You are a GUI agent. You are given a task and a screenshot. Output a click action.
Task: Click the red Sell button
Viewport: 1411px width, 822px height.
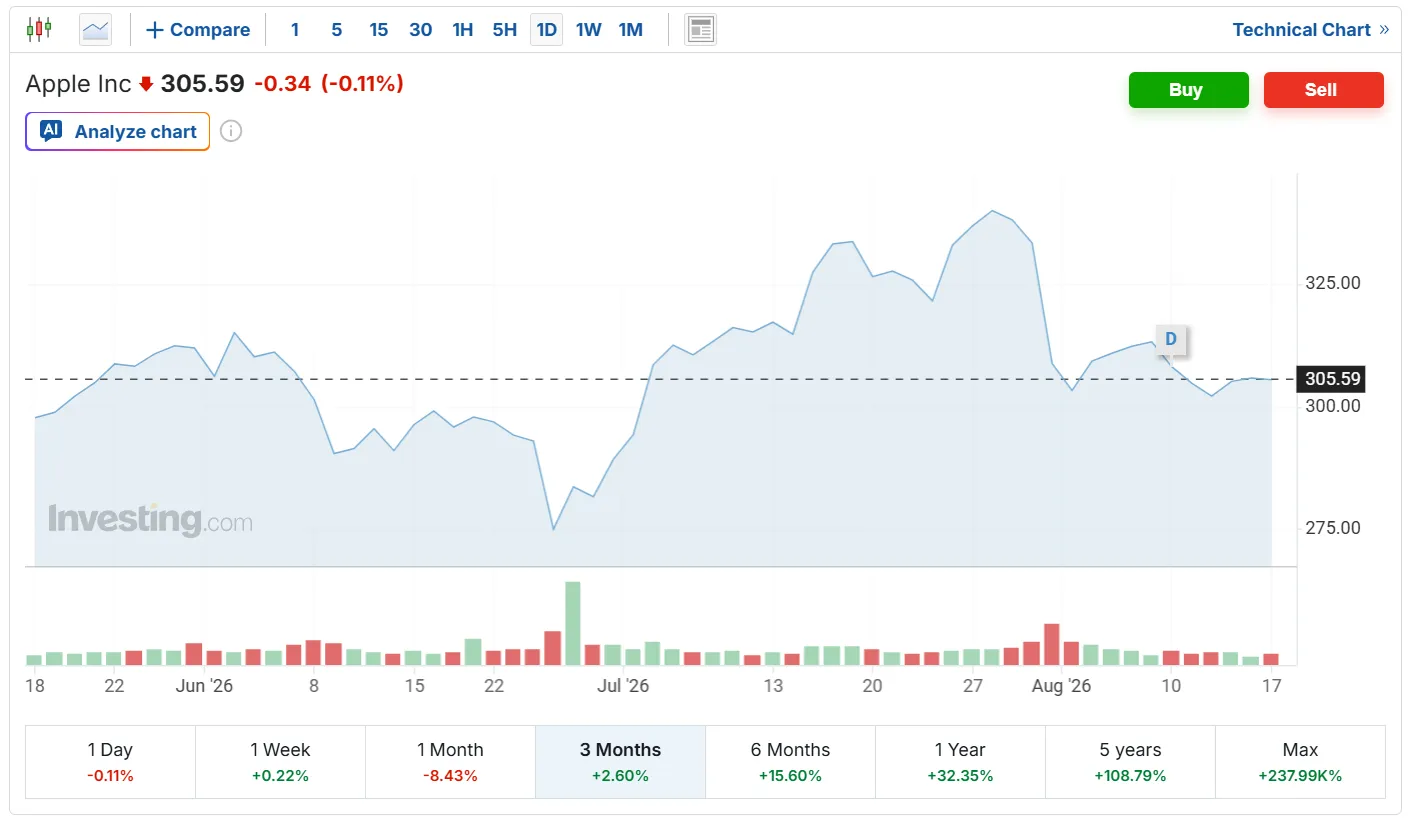coord(1324,90)
